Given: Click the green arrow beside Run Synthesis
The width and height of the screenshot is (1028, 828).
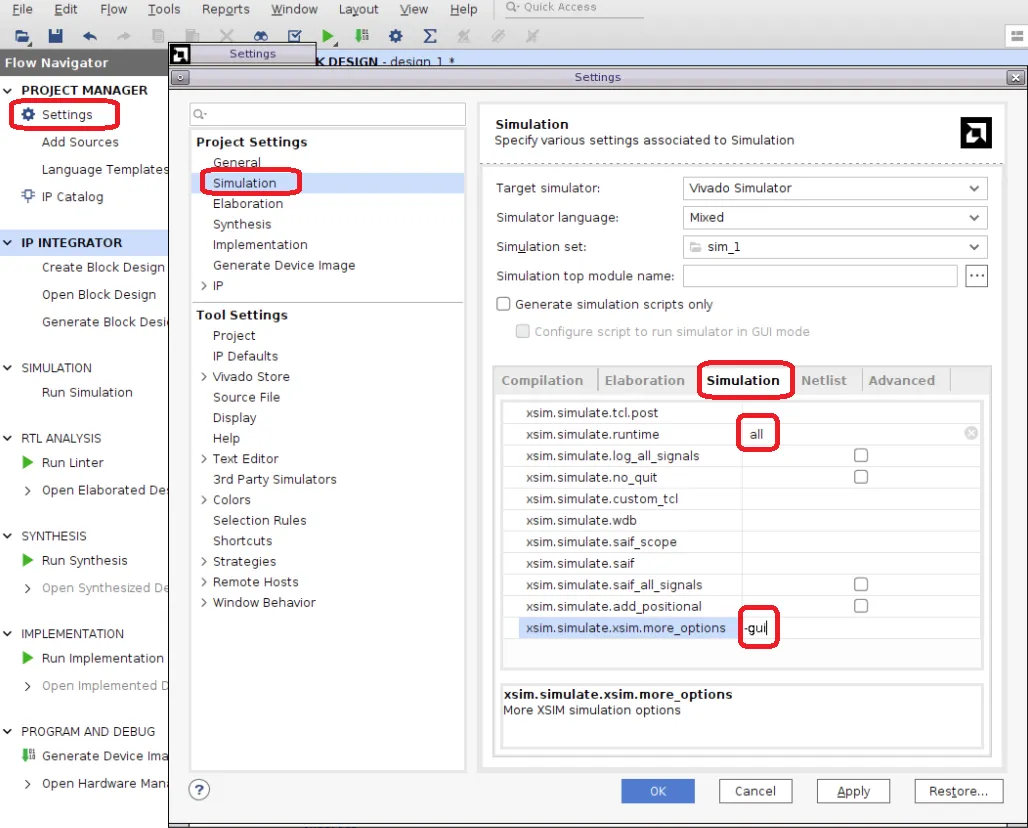Looking at the screenshot, I should click(28, 560).
